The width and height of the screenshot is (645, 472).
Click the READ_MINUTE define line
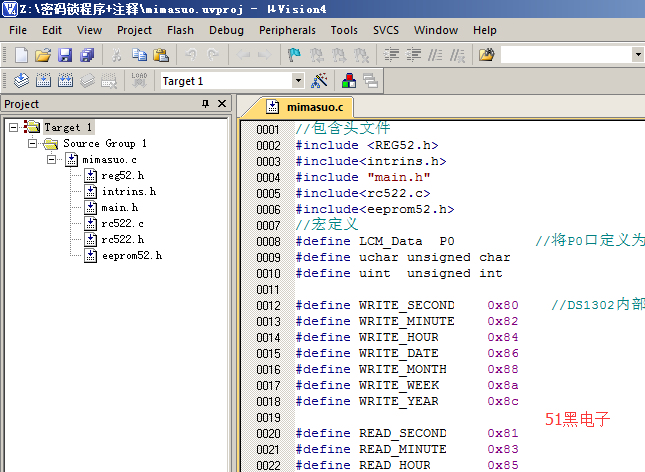tap(407, 449)
